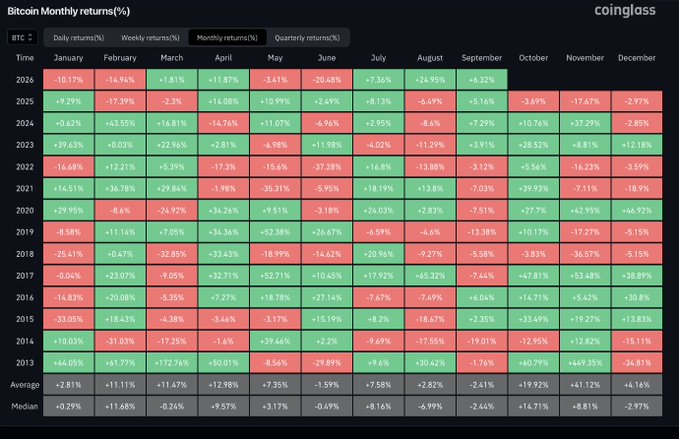Click the Average row label

coord(25,385)
